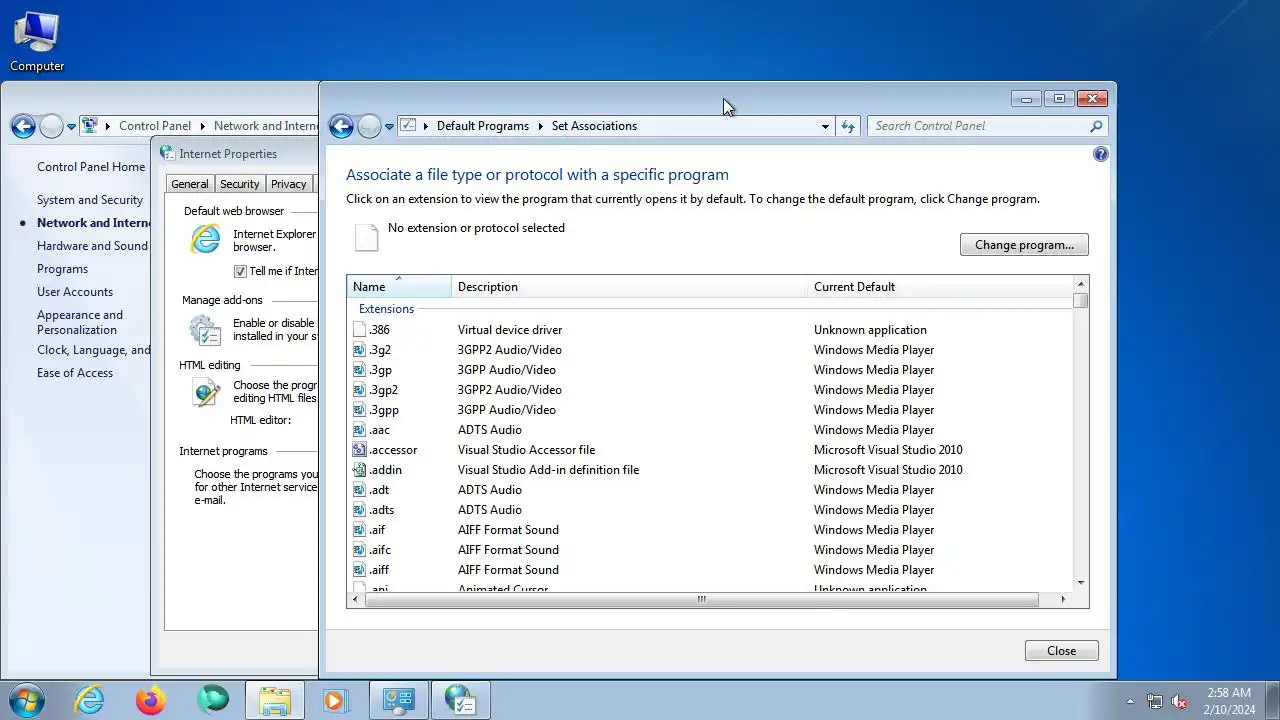Click the refresh button beside the address bar
The height and width of the screenshot is (720, 1280).
(x=848, y=126)
